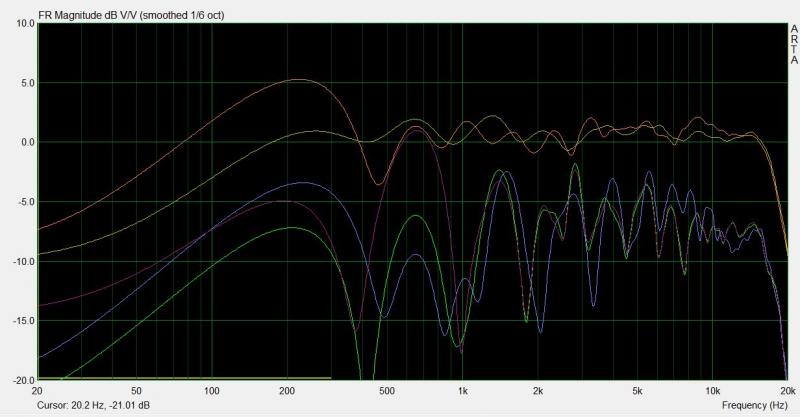Click the 5k x-axis label

[637, 391]
